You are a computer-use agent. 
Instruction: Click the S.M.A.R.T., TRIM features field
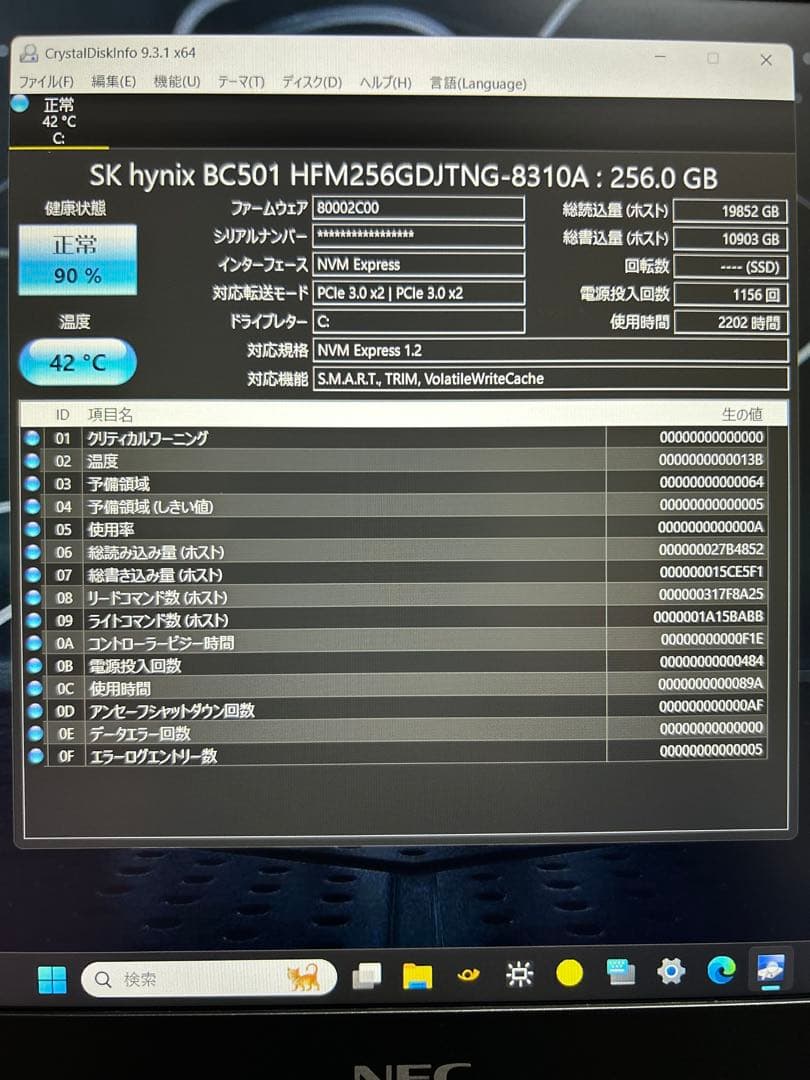pos(550,378)
